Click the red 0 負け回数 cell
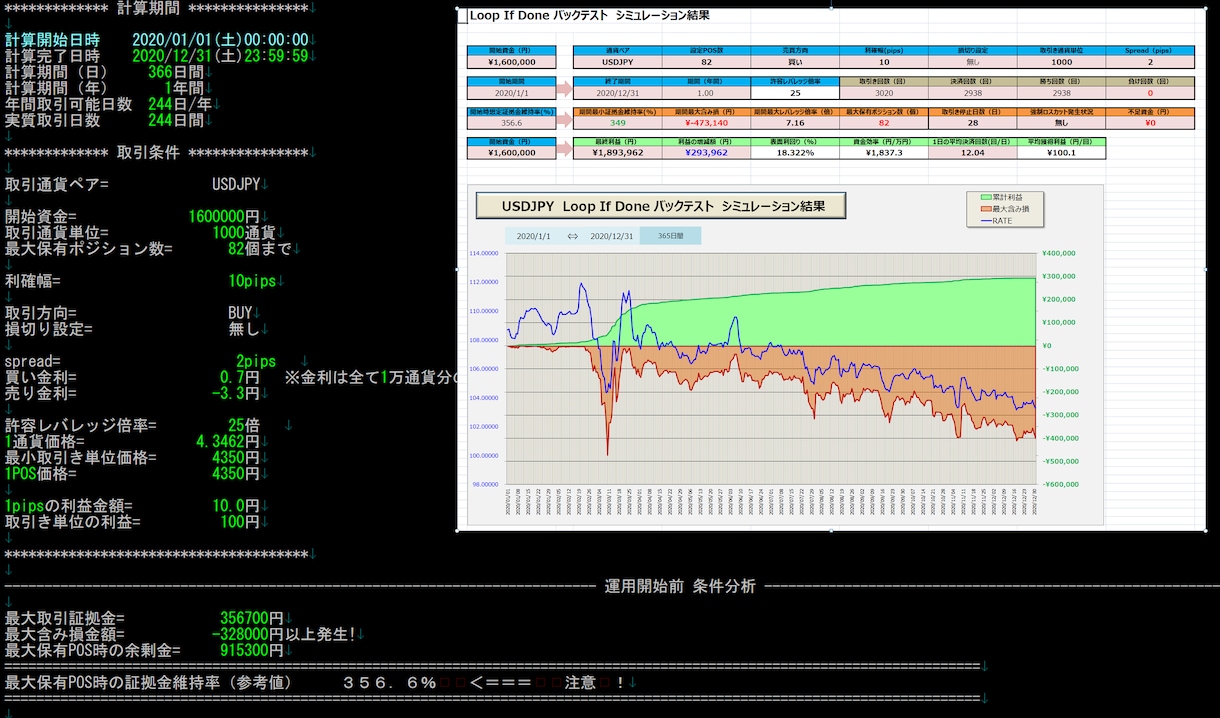1220x718 pixels. (x=1150, y=92)
